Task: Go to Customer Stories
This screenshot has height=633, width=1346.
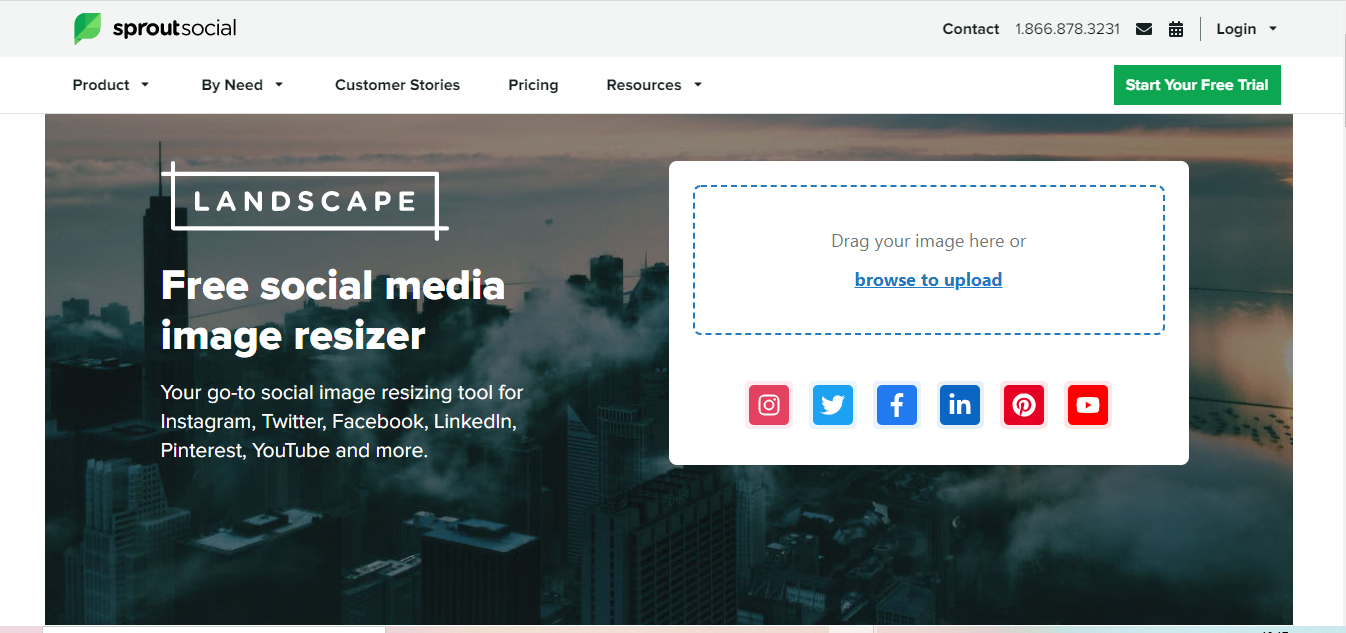Action: tap(397, 85)
